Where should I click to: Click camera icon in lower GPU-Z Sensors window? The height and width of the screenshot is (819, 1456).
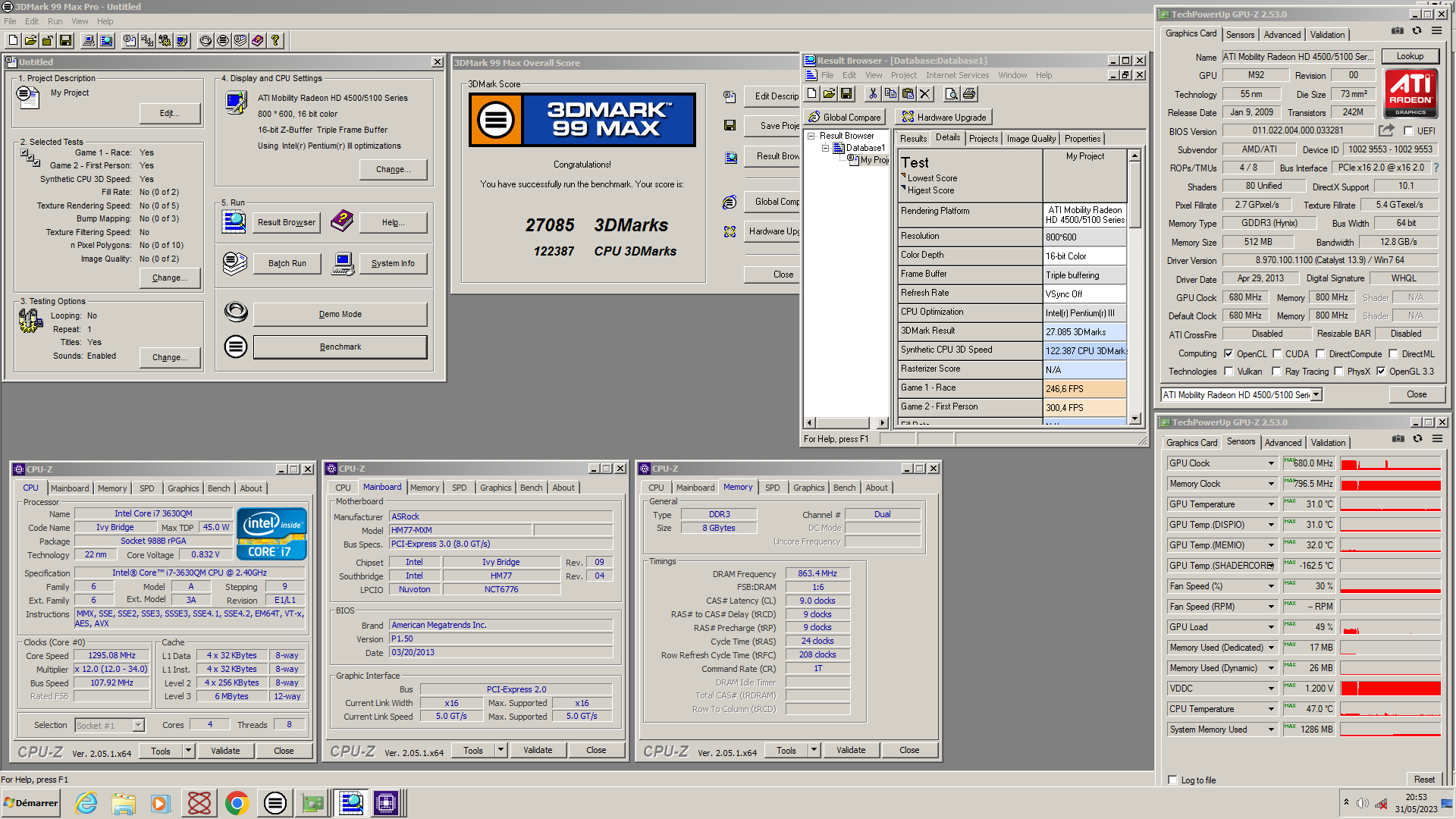[x=1398, y=439]
